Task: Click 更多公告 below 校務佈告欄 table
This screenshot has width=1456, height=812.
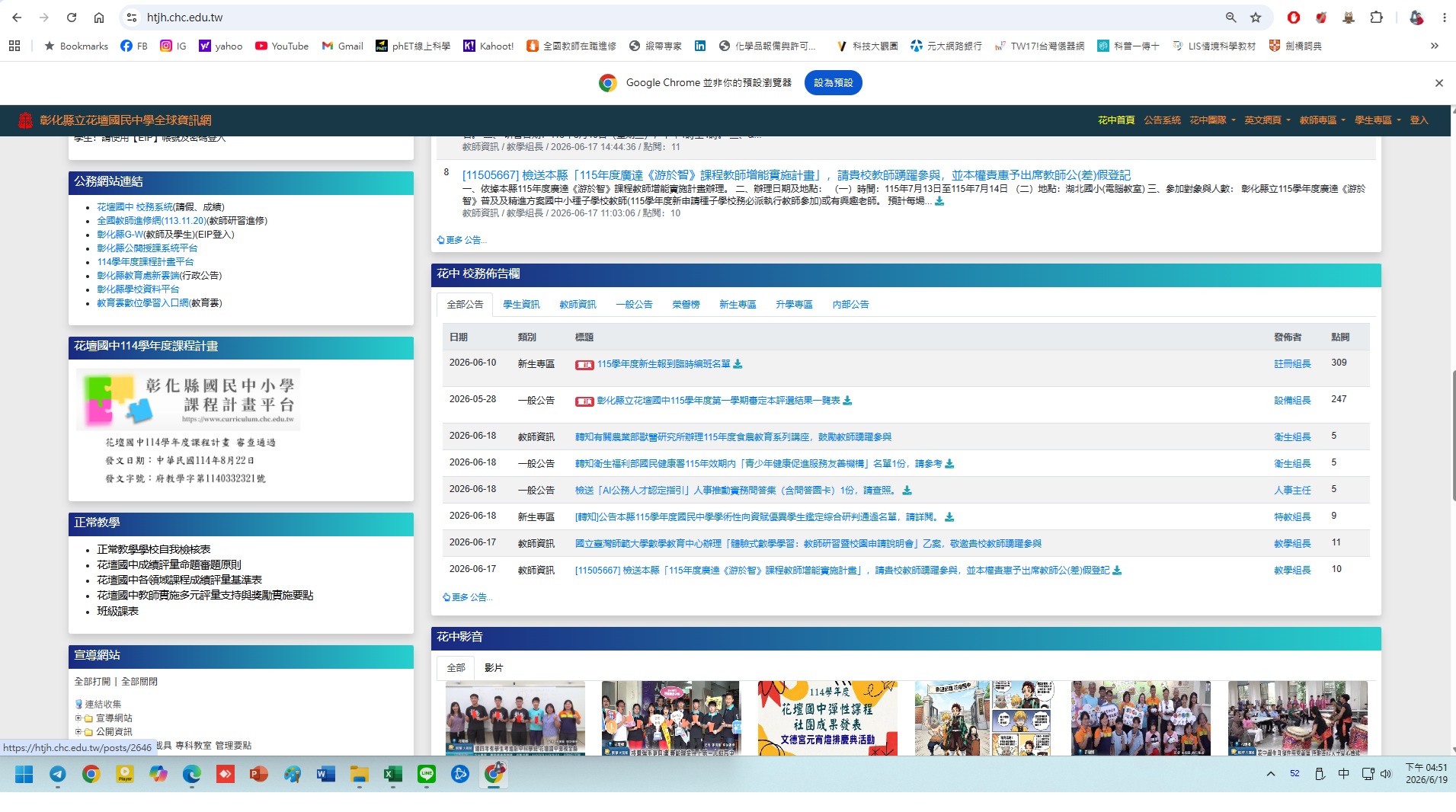Action: 468,598
